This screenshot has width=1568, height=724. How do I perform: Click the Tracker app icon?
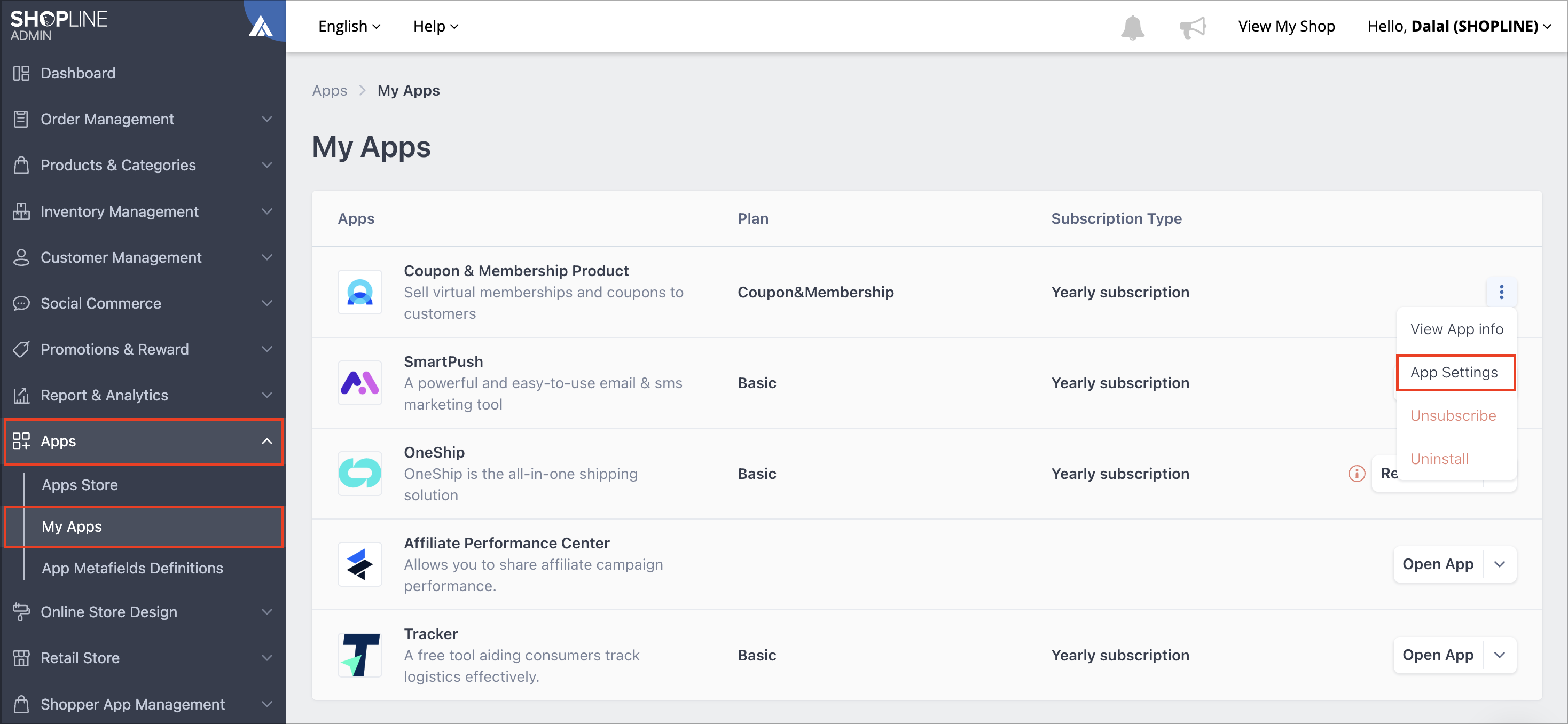tap(360, 655)
